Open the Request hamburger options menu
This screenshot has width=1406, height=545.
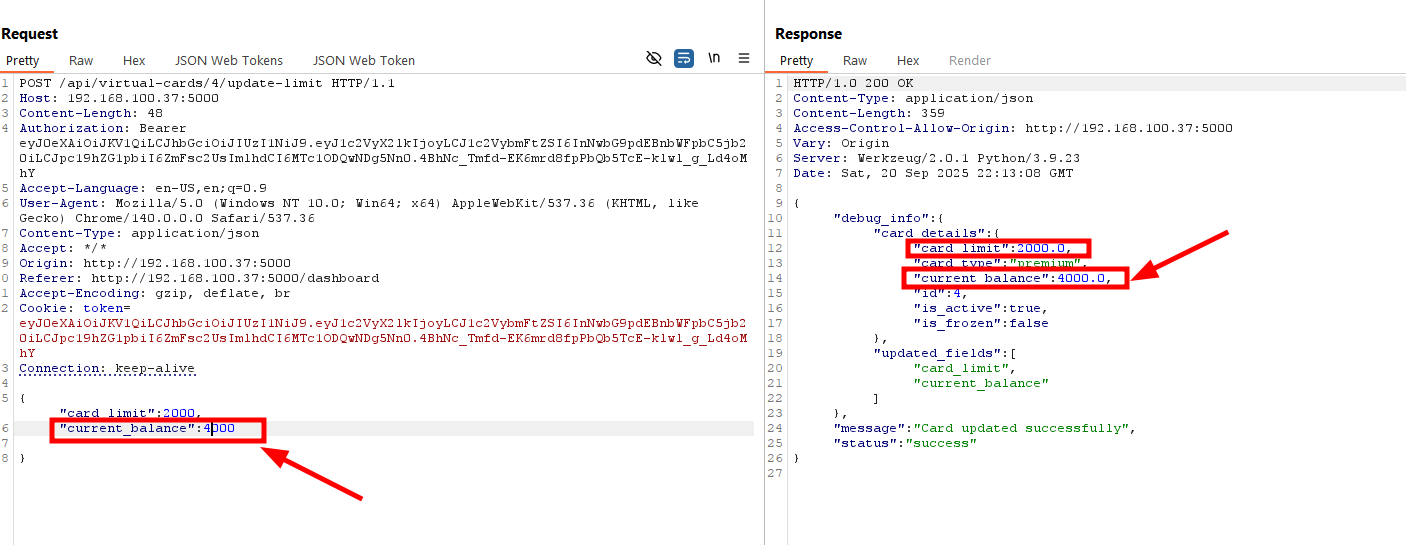[744, 59]
